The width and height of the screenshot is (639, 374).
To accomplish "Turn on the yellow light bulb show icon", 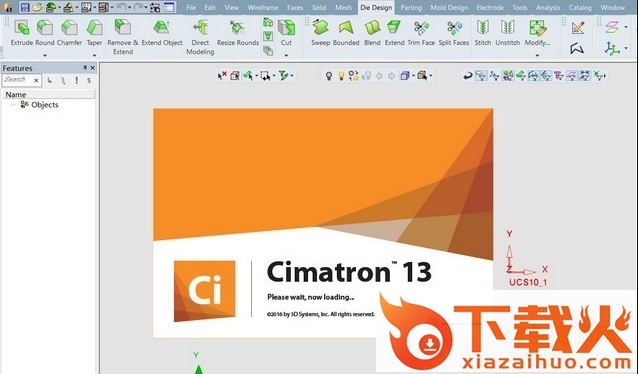I will [342, 75].
